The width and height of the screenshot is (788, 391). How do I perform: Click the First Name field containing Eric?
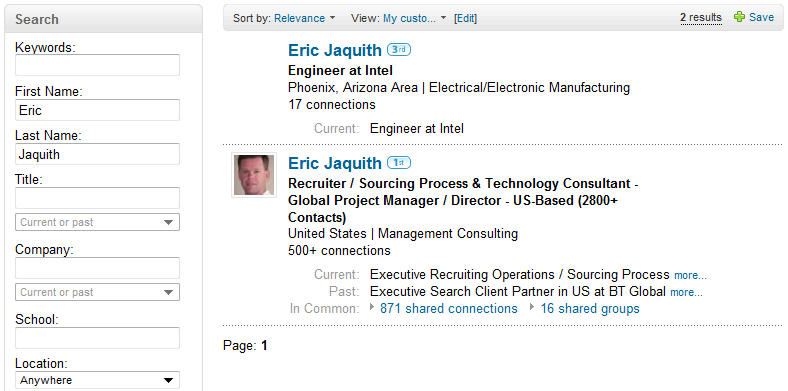click(97, 110)
